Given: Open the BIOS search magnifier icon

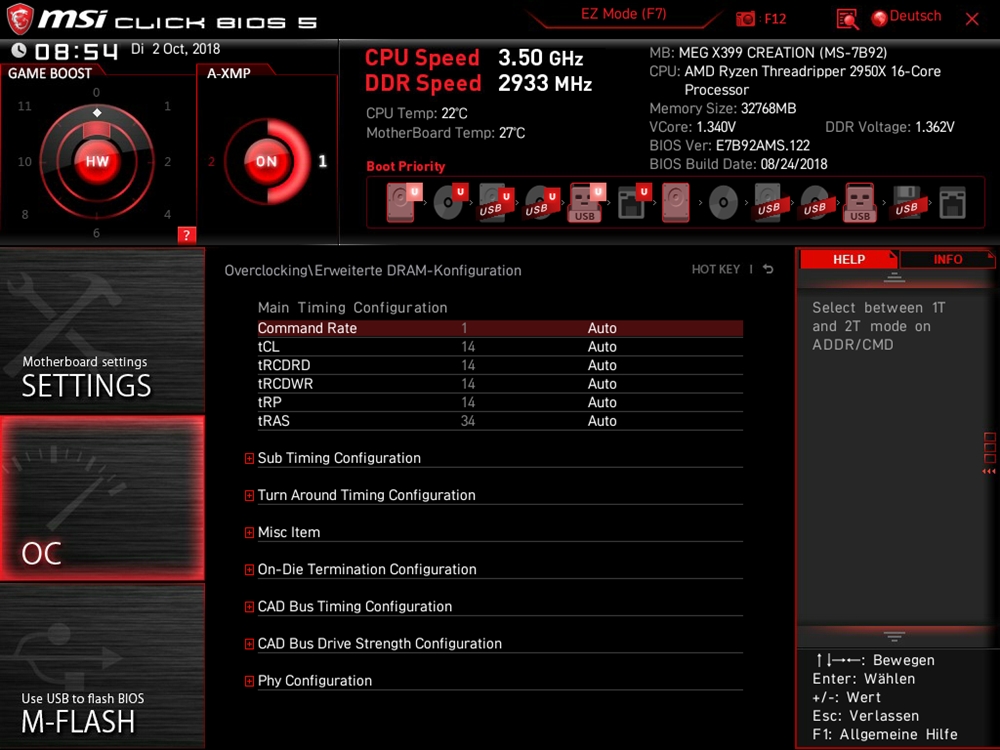Looking at the screenshot, I should coord(847,19).
